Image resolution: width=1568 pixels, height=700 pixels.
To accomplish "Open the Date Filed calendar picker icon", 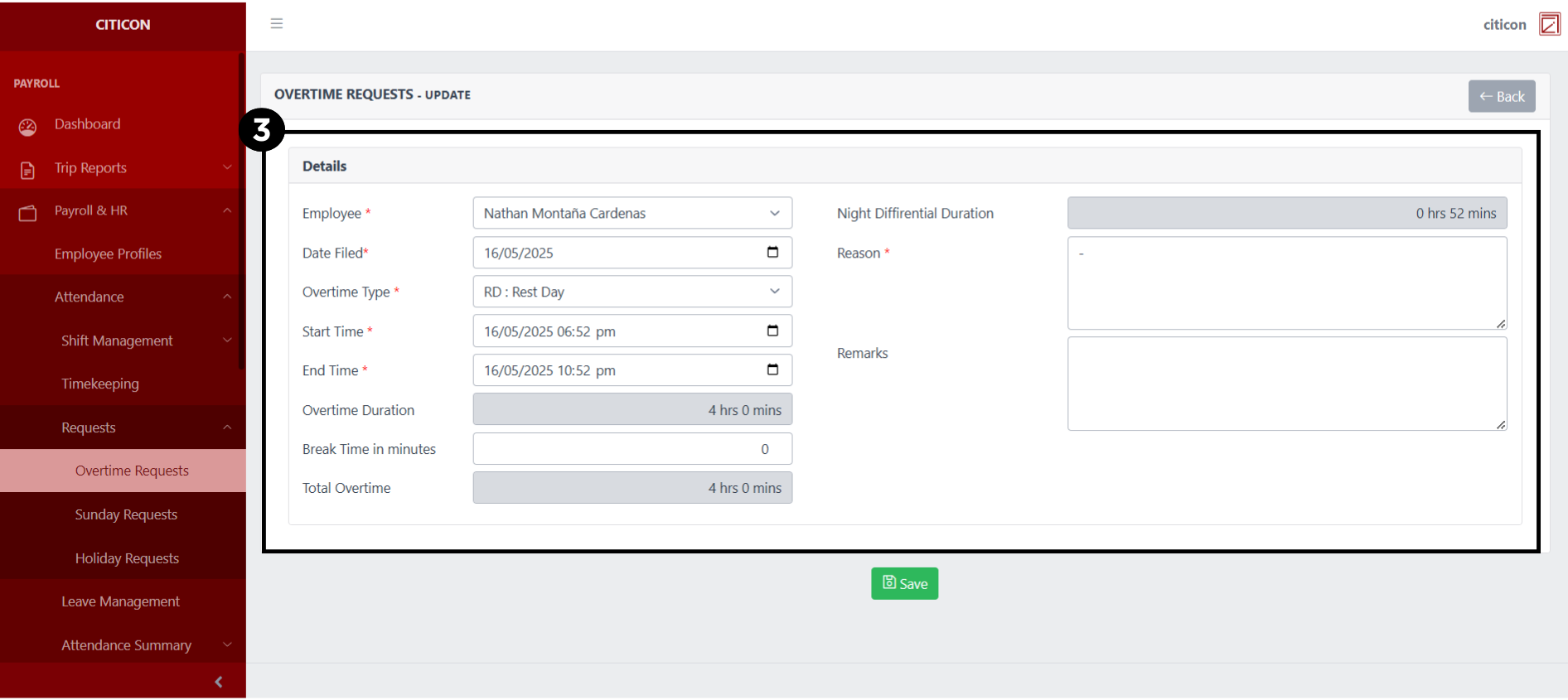I will pos(772,253).
